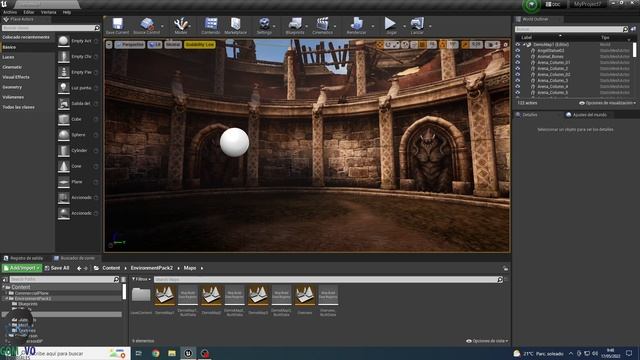
Task: Click the Content breadcrumb path
Action: pyautogui.click(x=111, y=268)
